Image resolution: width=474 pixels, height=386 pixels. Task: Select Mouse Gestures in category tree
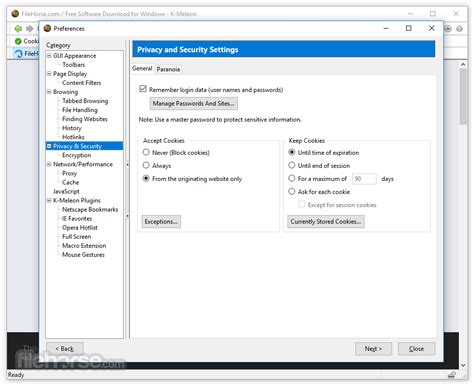tap(83, 255)
